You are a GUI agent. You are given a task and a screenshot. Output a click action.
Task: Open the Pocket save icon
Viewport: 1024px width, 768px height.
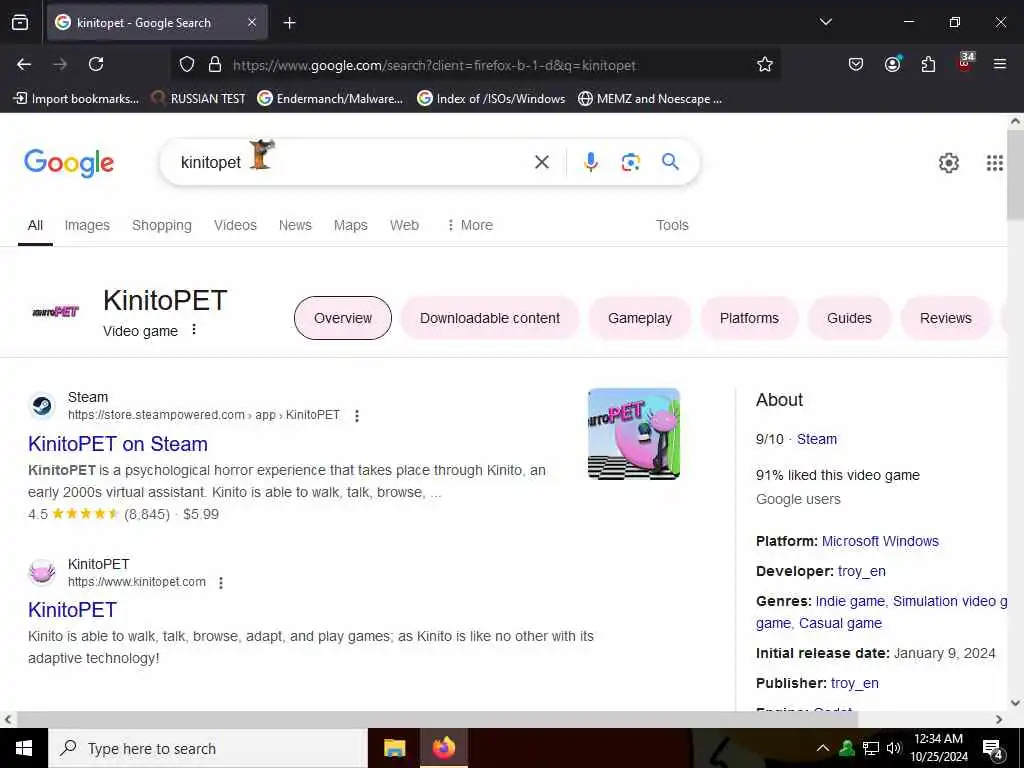856,64
